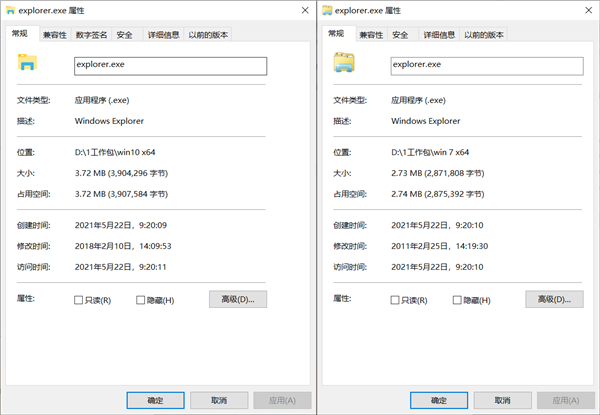Open 以前的版本 tab in right window
This screenshot has width=600, height=415.
pyautogui.click(x=484, y=35)
